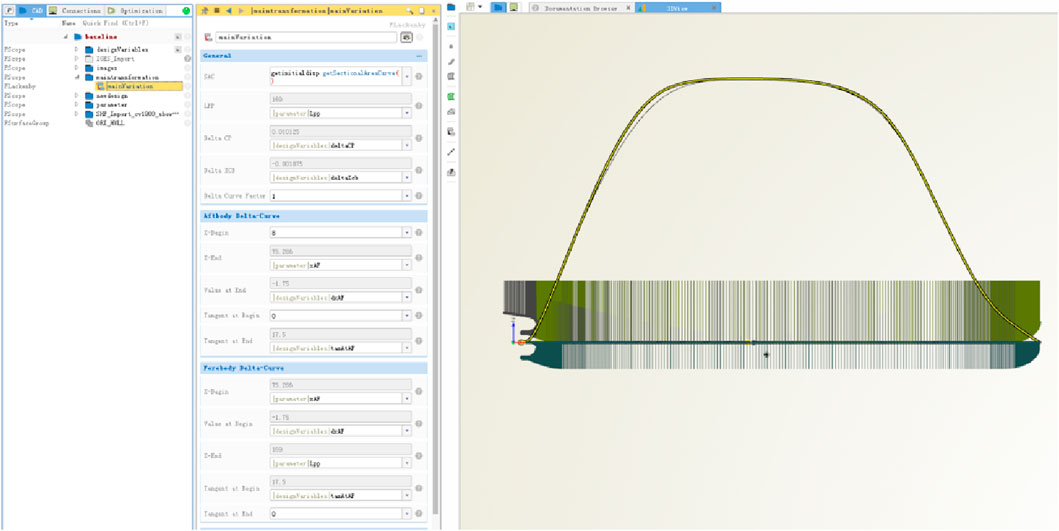Toggle visibility of IGES_Import
Viewport: 1059px width, 531px height.
[x=188, y=59]
